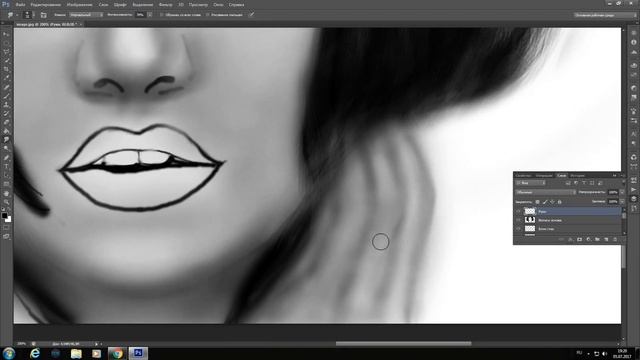Select the Clone Stamp tool
Viewport: 640px width, 360px height.
click(6, 105)
